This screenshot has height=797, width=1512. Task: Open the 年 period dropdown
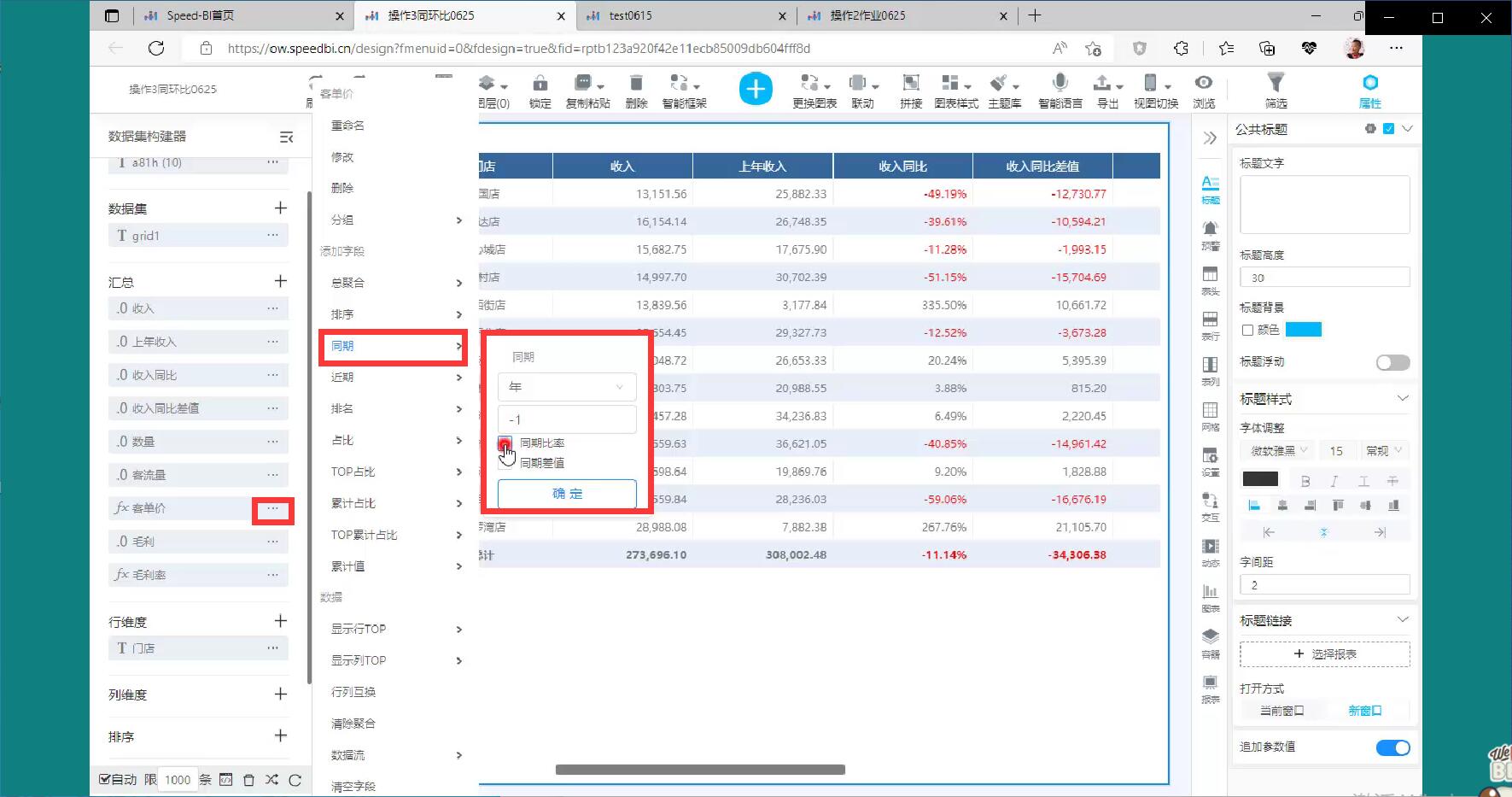click(x=567, y=387)
